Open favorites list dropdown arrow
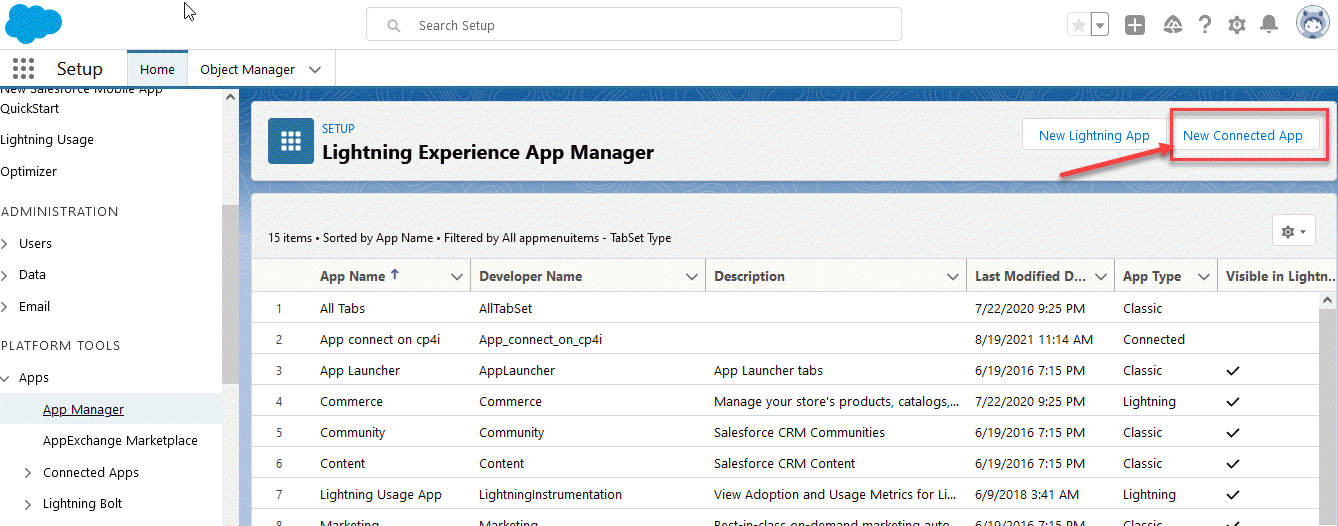Screen dimensions: 1338x526 click(1099, 26)
